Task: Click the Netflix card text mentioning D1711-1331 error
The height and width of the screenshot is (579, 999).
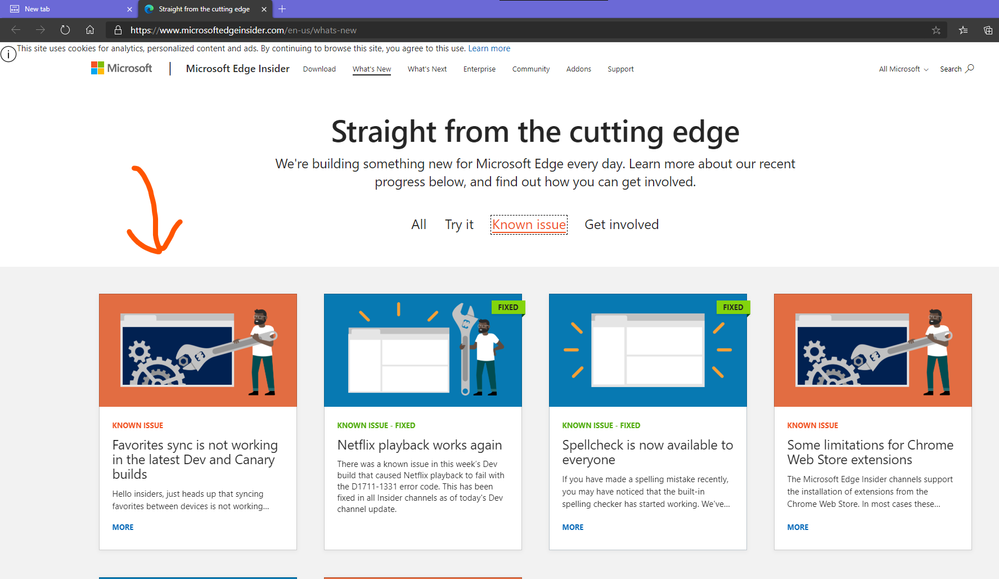Action: [421, 486]
